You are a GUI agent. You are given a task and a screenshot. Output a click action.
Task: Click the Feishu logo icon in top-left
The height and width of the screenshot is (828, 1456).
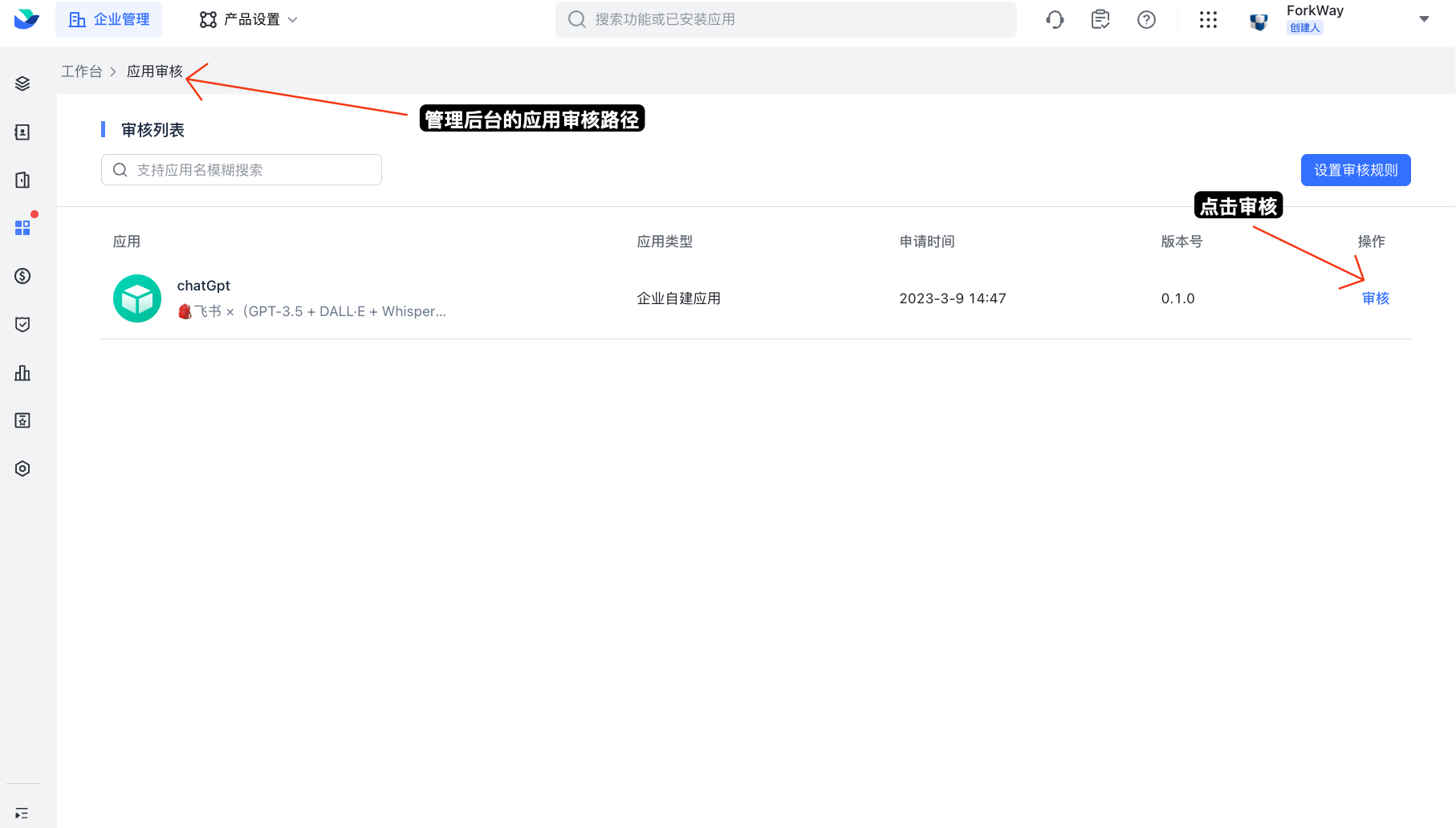(26, 18)
